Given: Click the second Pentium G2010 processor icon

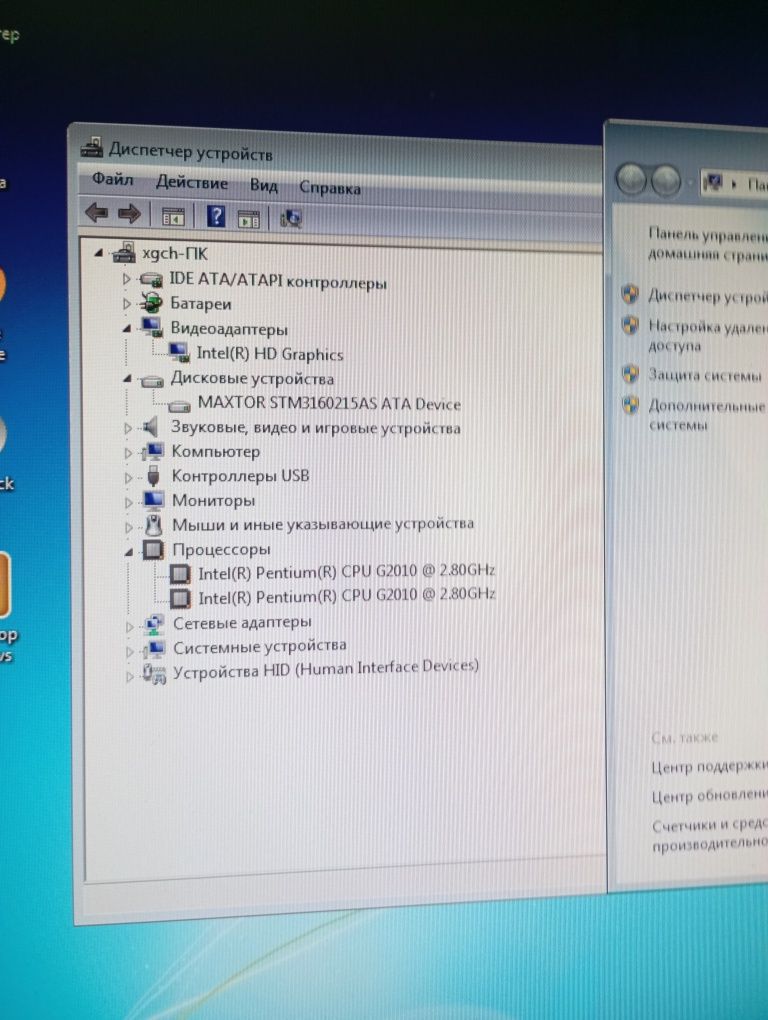Looking at the screenshot, I should tap(180, 598).
